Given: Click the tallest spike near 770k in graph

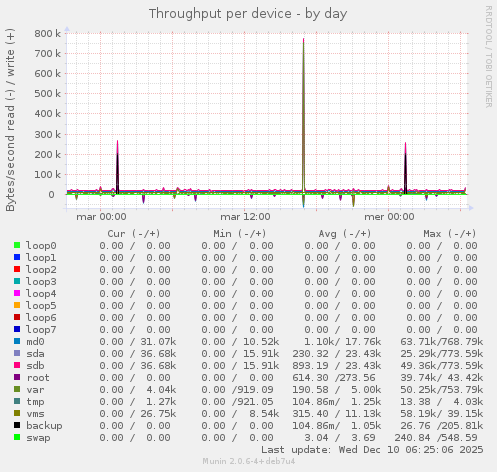Looking at the screenshot, I should coord(303,115).
